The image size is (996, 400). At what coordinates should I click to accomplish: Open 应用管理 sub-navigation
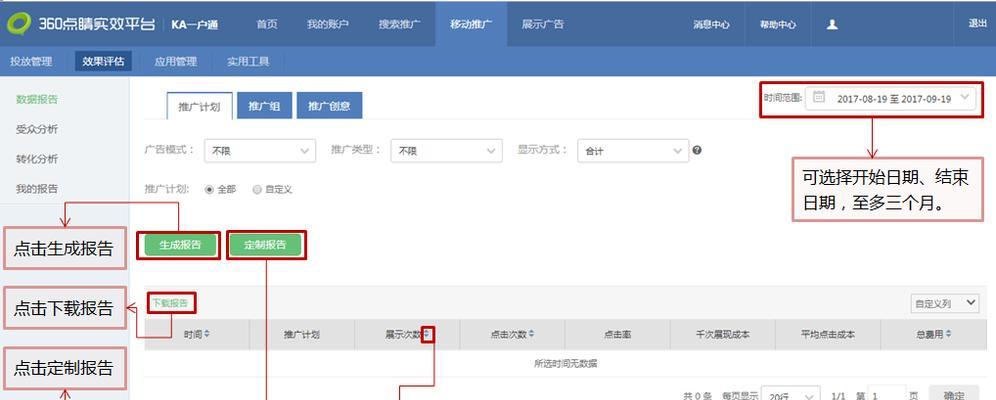coord(175,62)
